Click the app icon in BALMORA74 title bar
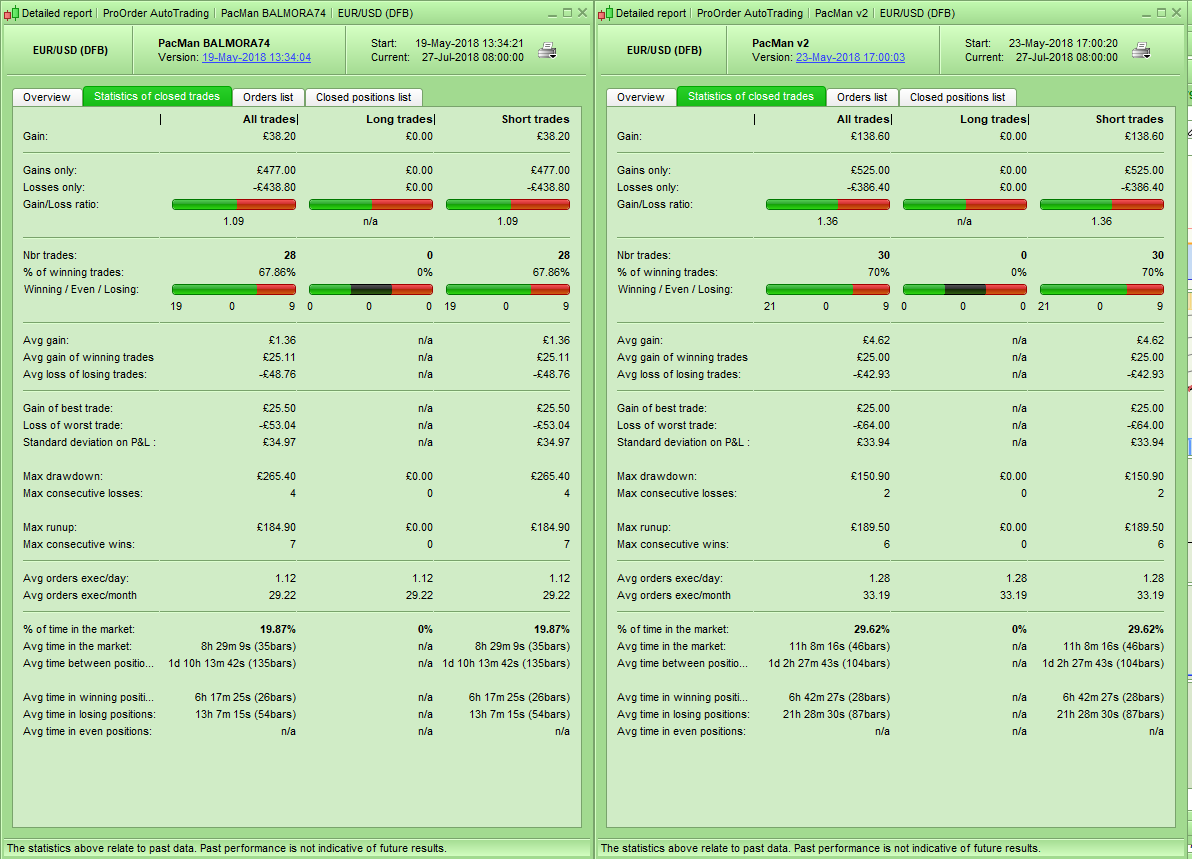The image size is (1192, 859). (11, 14)
